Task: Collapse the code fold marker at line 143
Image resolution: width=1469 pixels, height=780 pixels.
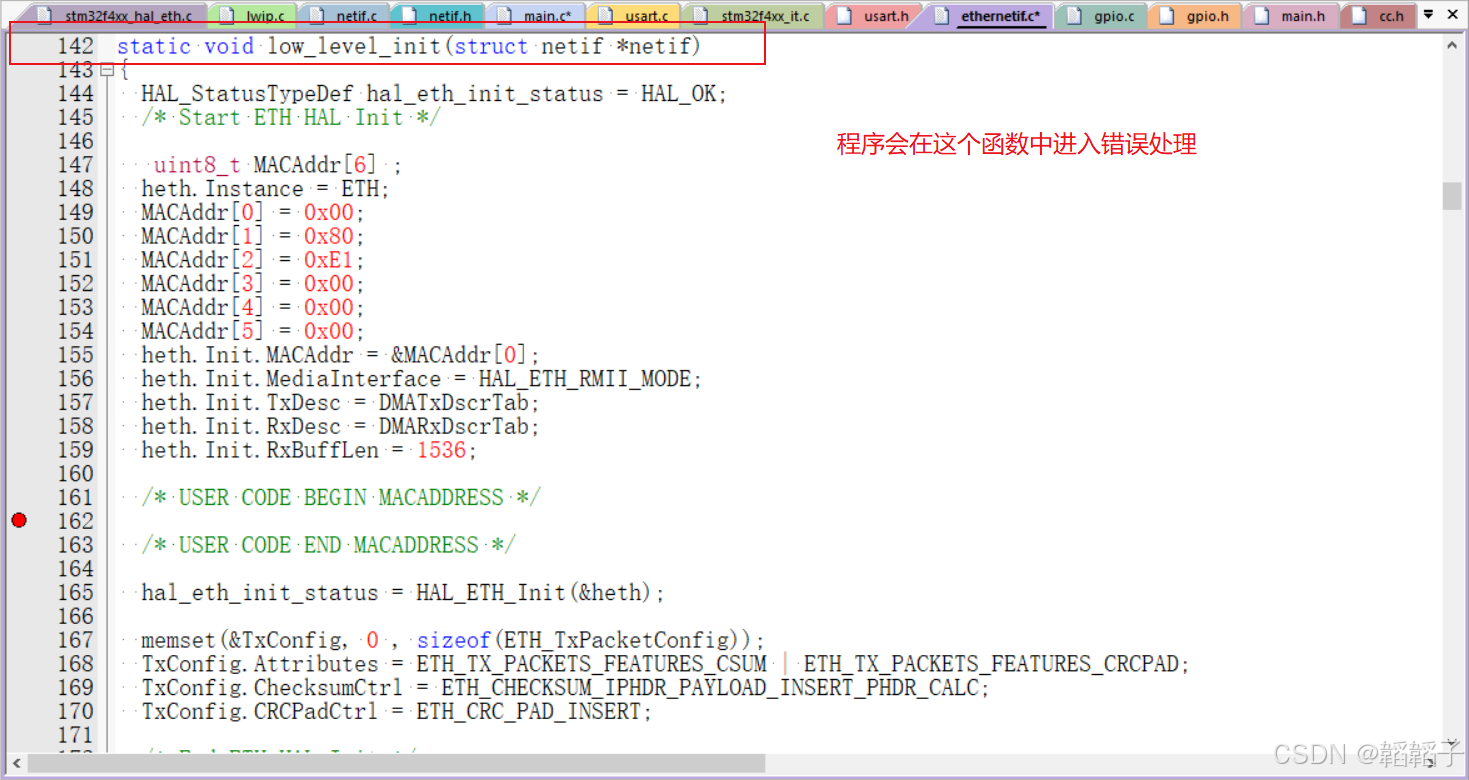Action: [x=107, y=70]
